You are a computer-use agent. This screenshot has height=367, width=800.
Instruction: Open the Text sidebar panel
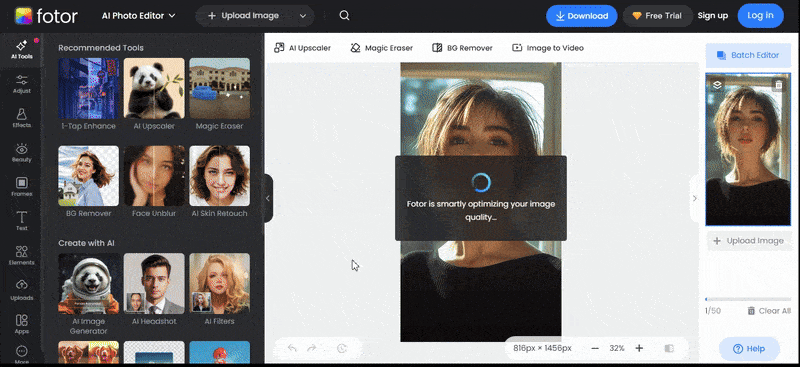pos(21,221)
